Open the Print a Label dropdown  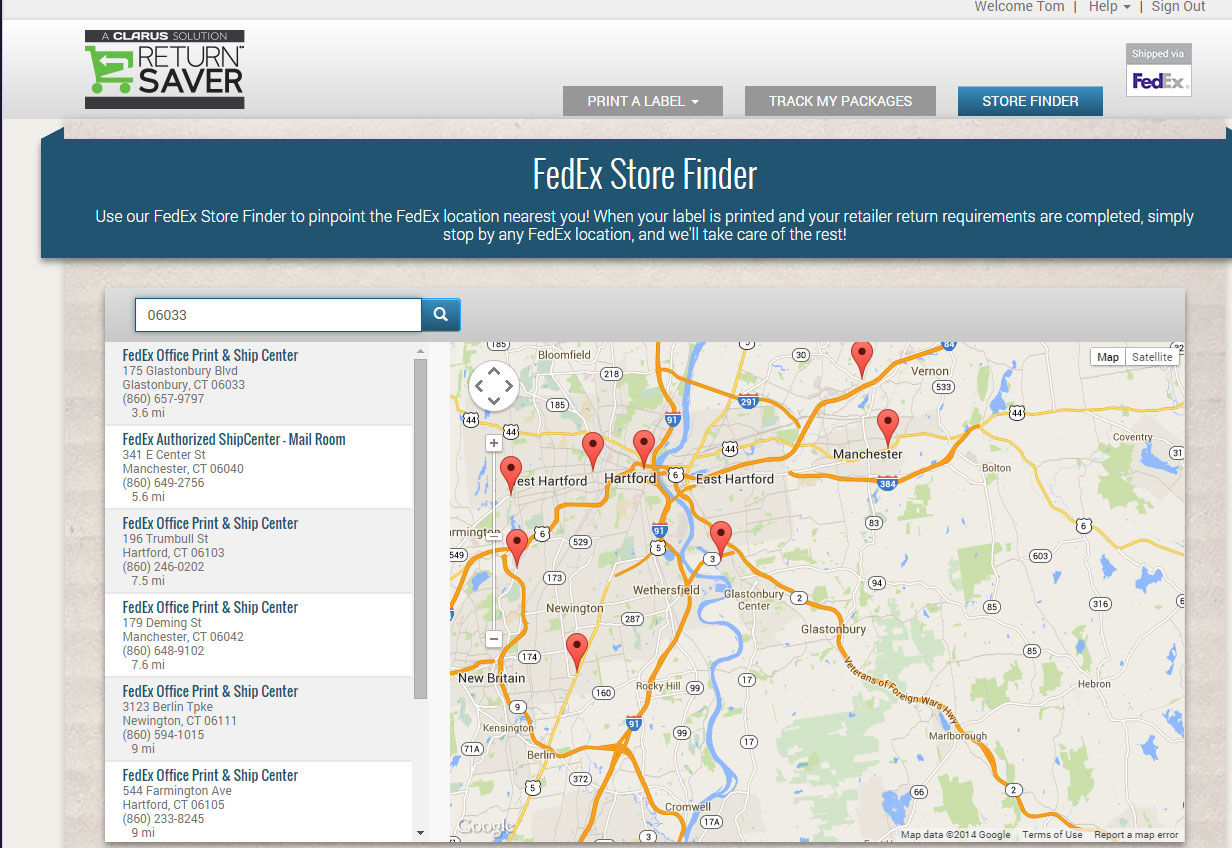tap(643, 101)
